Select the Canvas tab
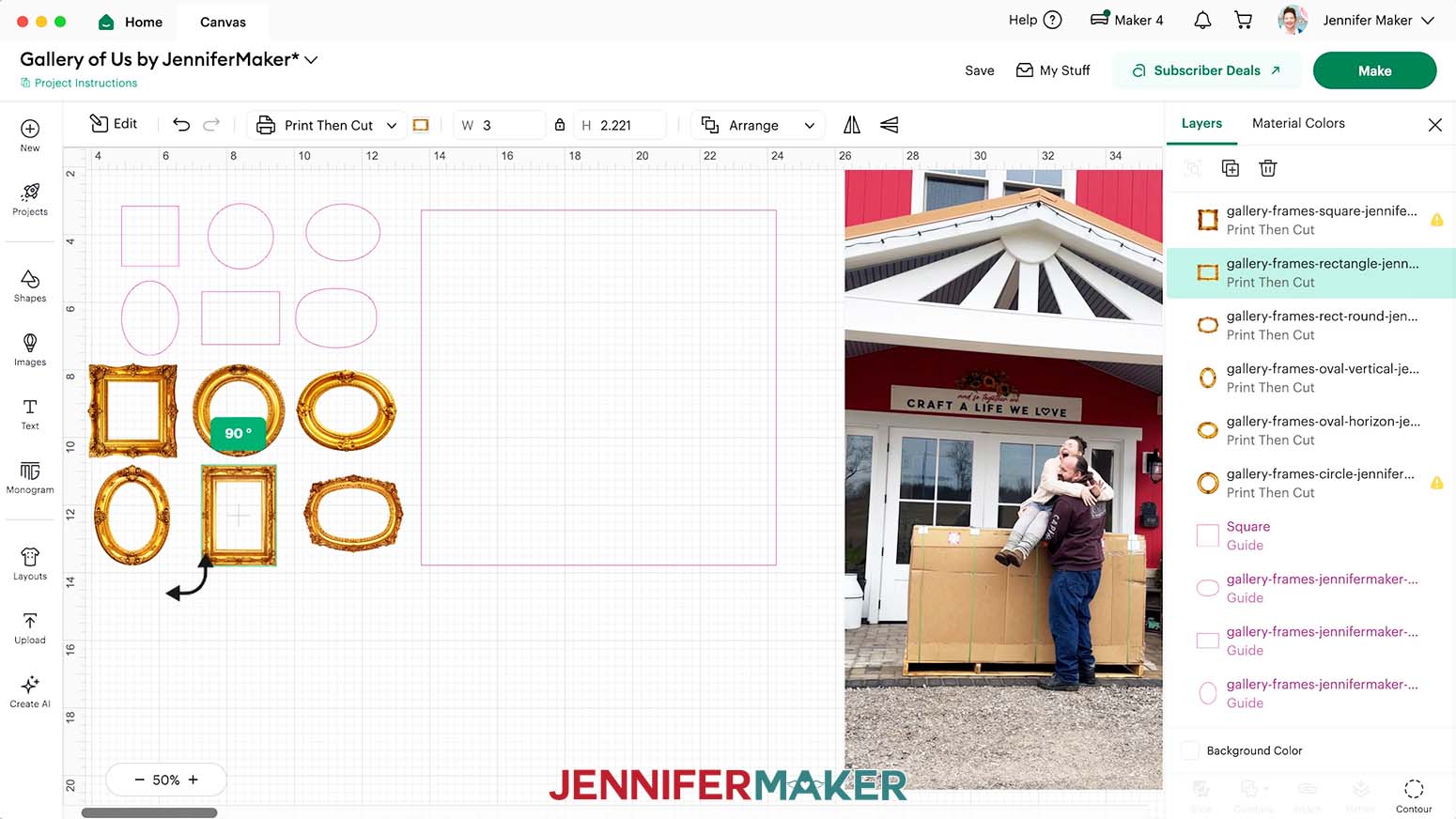Image resolution: width=1456 pixels, height=819 pixels. pyautogui.click(x=223, y=22)
